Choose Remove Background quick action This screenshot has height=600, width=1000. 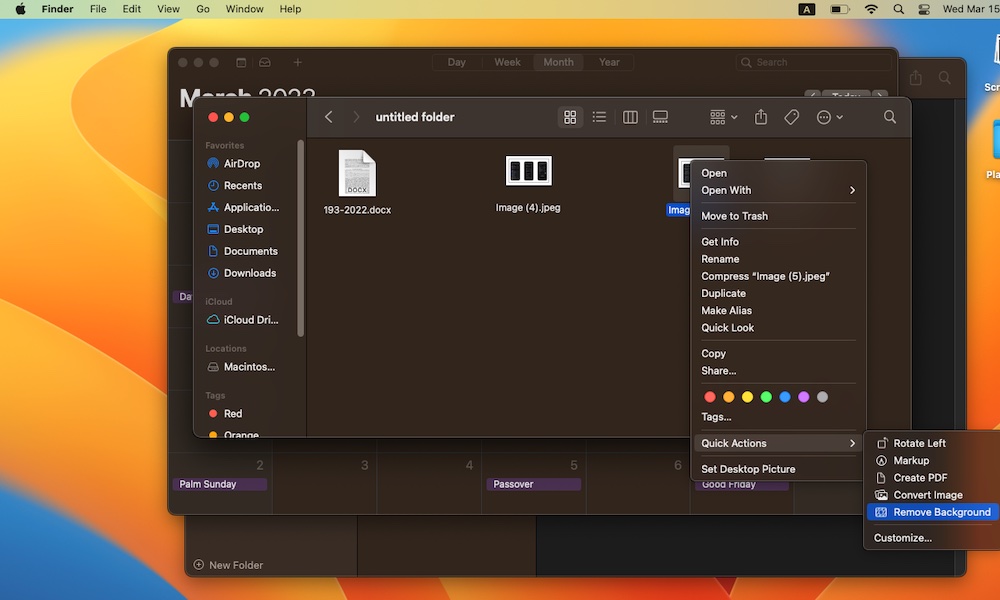pos(932,512)
